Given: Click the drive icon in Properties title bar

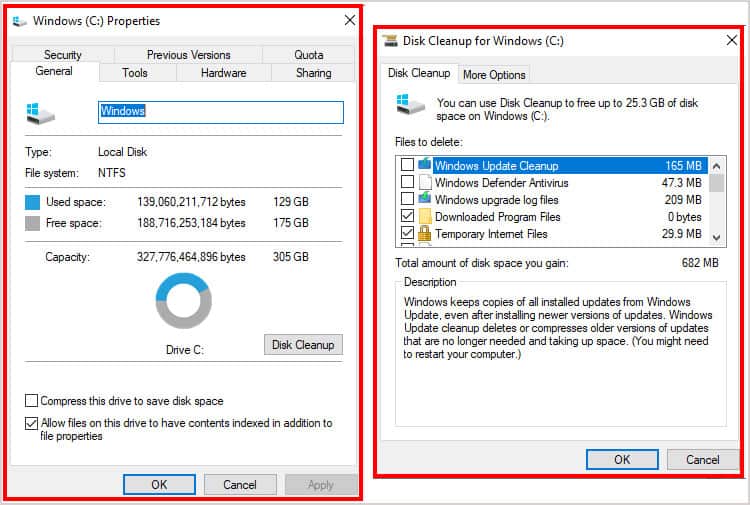Looking at the screenshot, I should pyautogui.click(x=19, y=21).
